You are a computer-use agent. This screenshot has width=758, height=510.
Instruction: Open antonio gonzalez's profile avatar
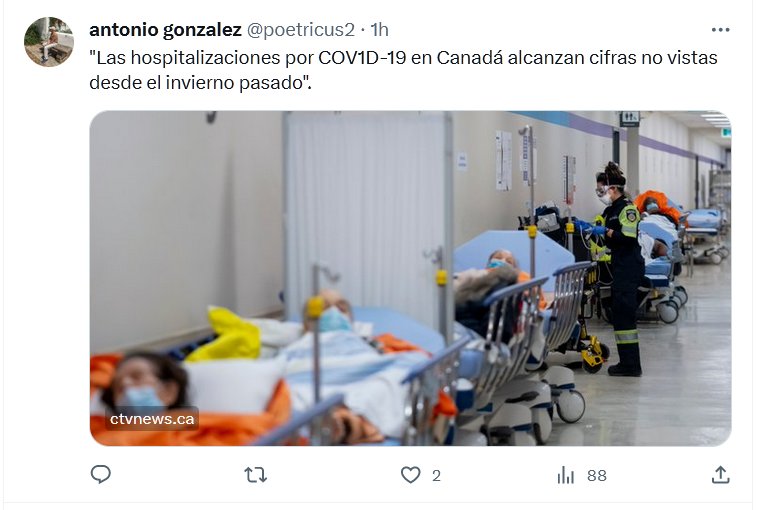tap(49, 42)
